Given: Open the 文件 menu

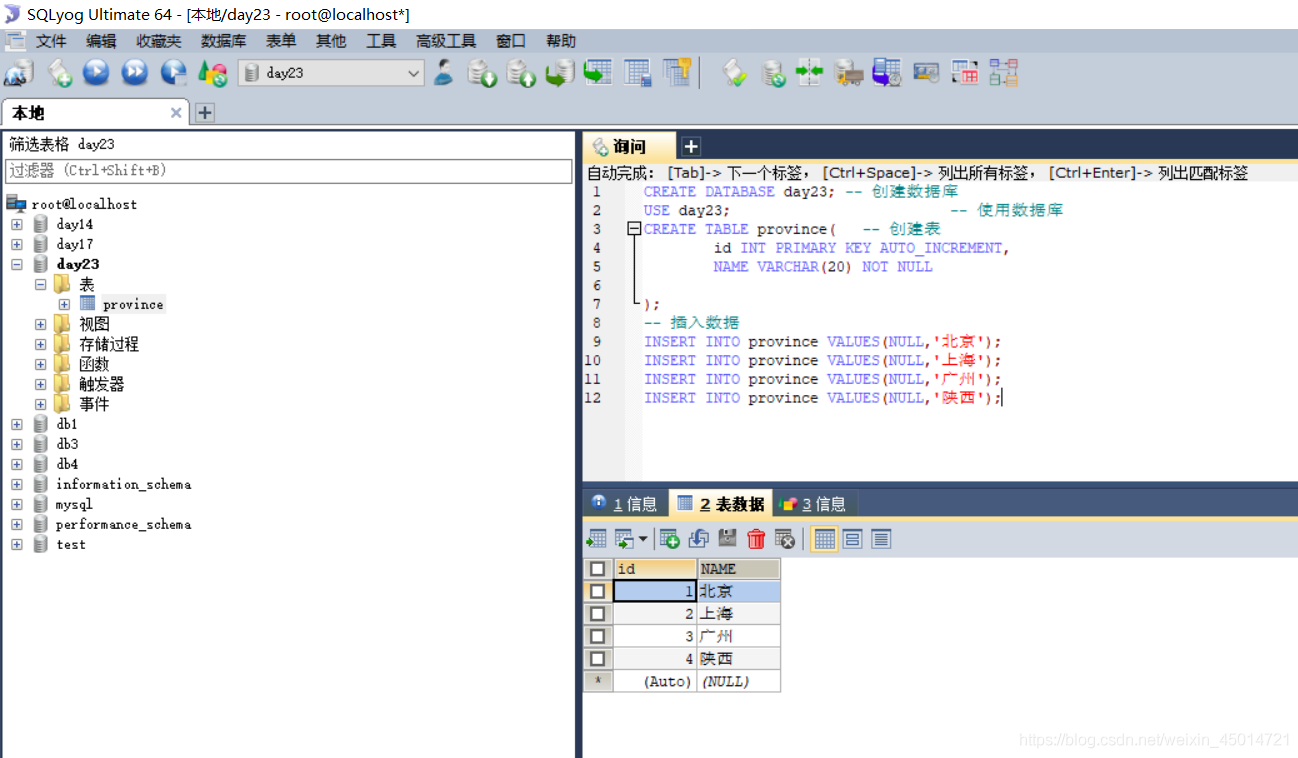Looking at the screenshot, I should [51, 41].
